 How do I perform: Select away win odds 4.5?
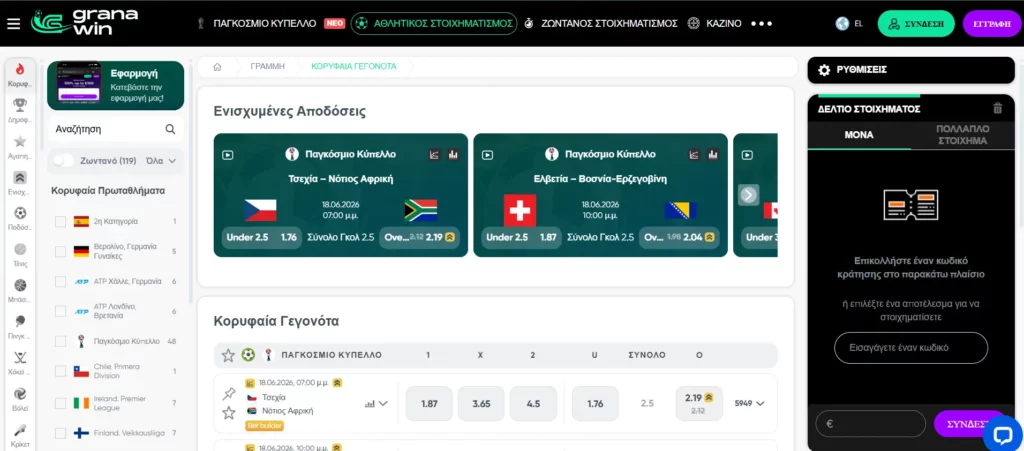[x=534, y=403]
